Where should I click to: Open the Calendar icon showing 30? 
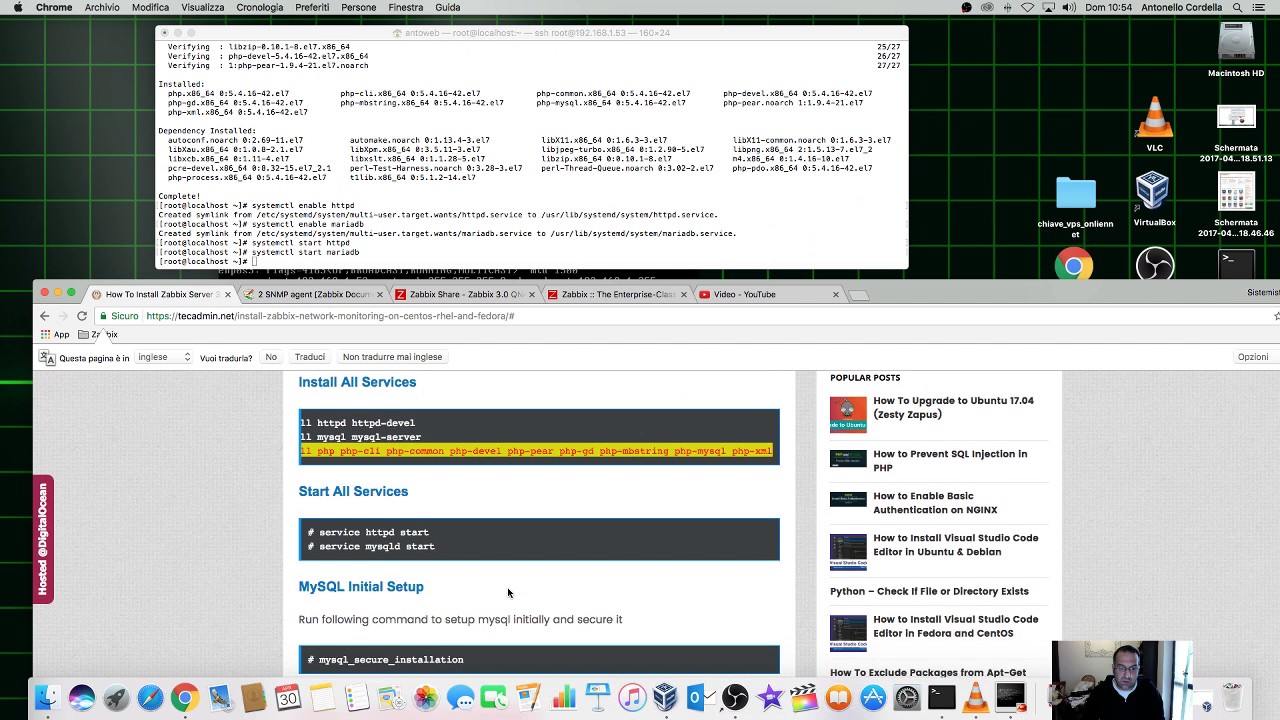click(x=288, y=698)
